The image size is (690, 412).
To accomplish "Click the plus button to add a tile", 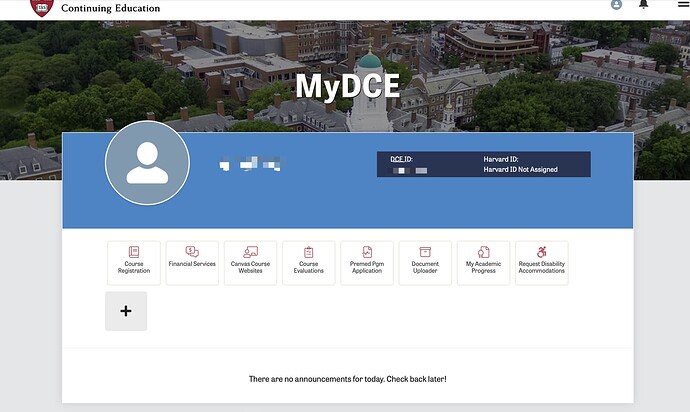I will [126, 311].
